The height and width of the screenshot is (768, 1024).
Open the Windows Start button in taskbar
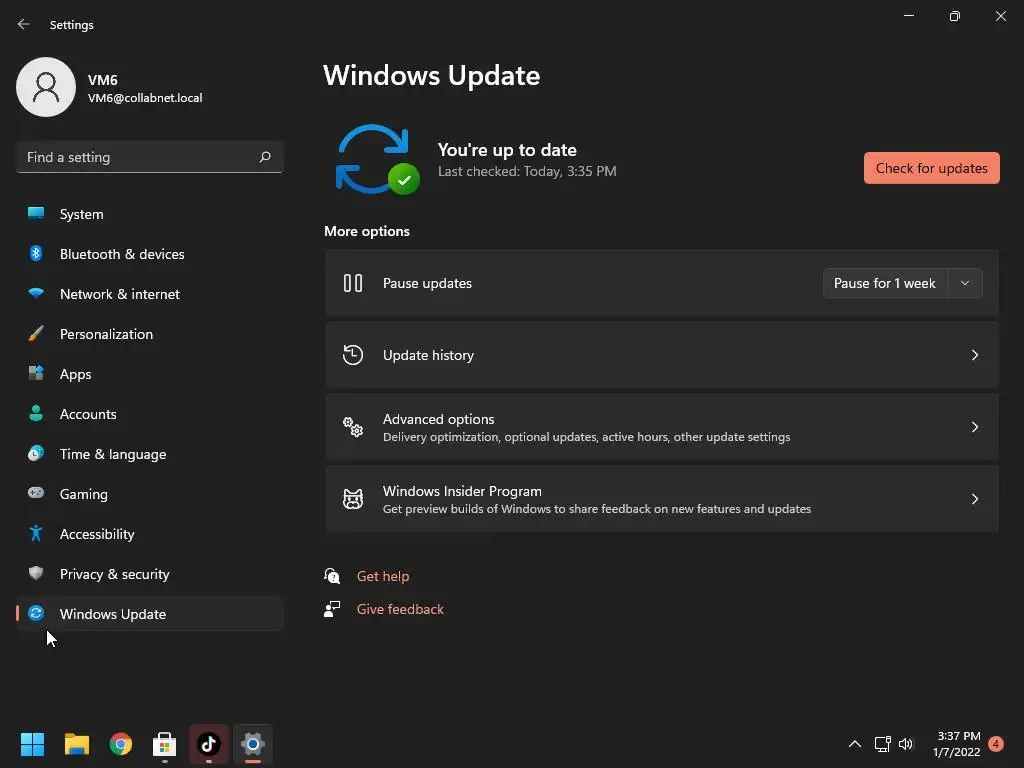click(32, 744)
